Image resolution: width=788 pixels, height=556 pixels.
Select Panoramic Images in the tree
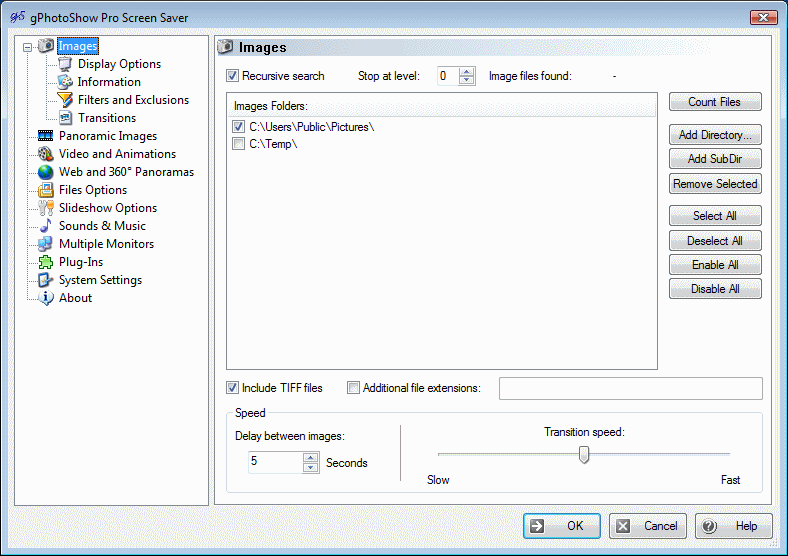point(108,136)
